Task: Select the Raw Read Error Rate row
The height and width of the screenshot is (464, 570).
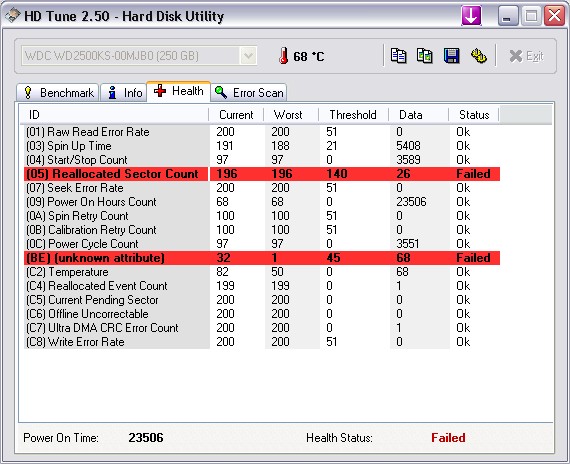Action: point(262,132)
